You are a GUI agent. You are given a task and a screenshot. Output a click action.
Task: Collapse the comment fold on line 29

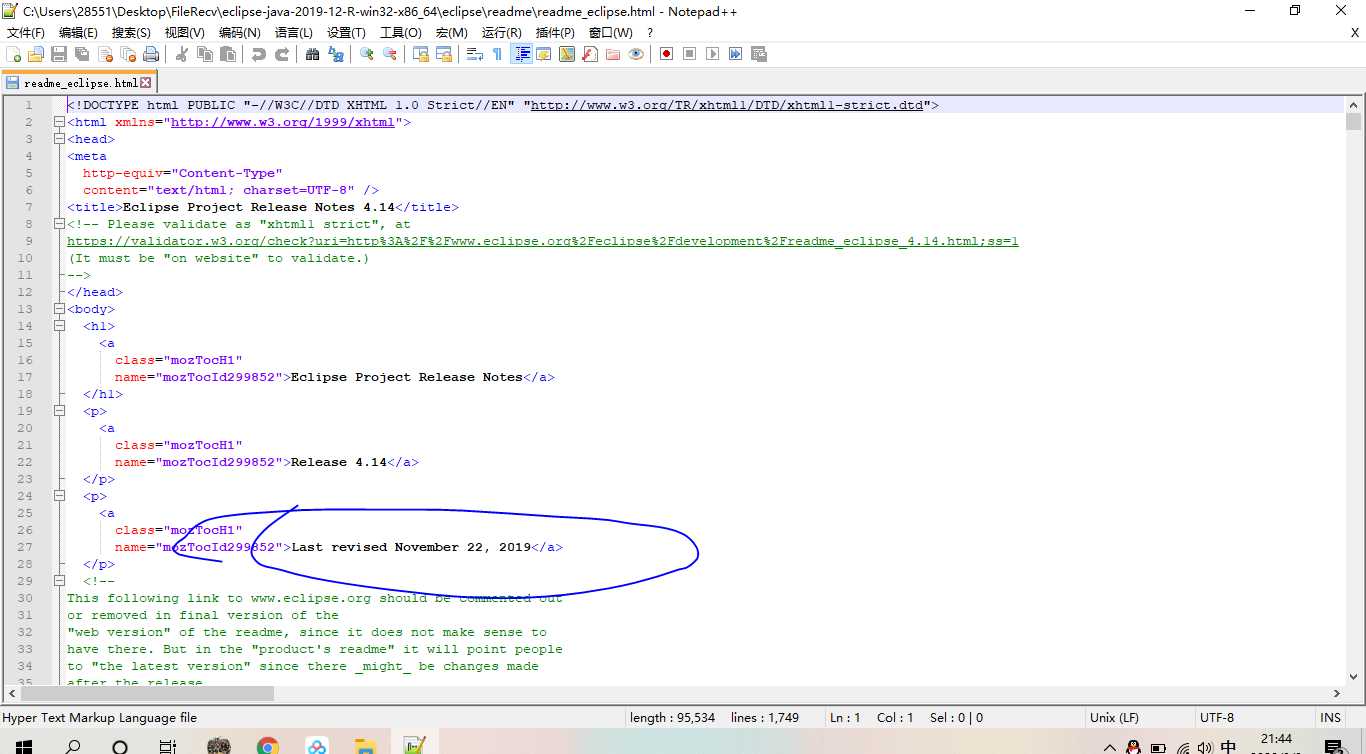(x=59, y=581)
